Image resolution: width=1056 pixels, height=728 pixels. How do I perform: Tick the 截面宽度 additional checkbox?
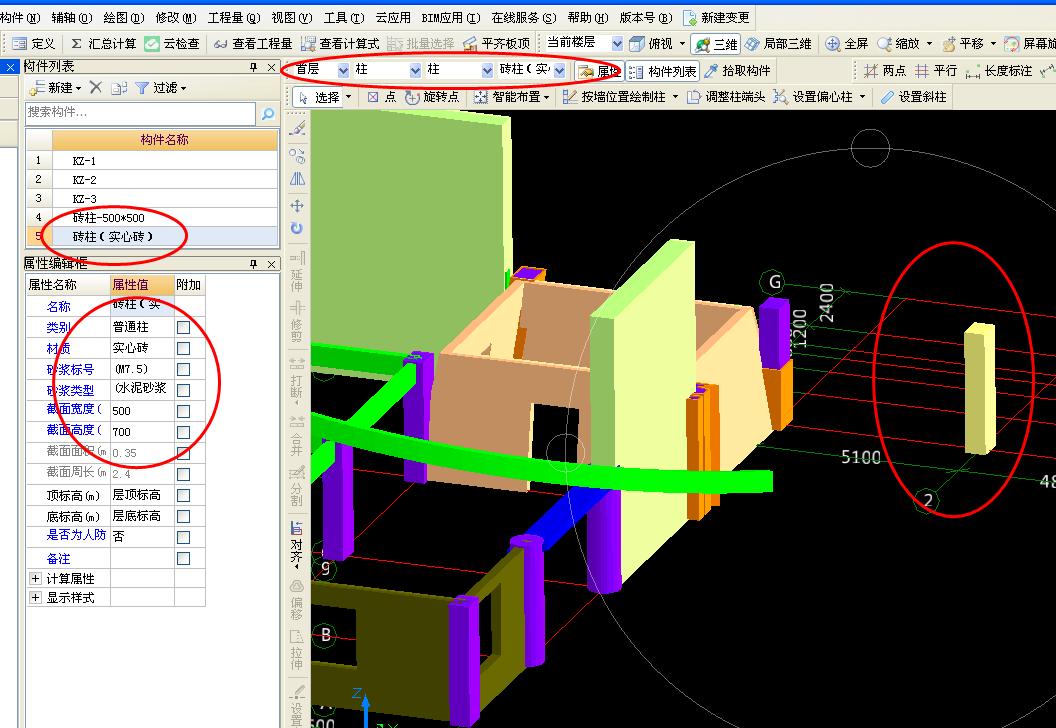(183, 411)
